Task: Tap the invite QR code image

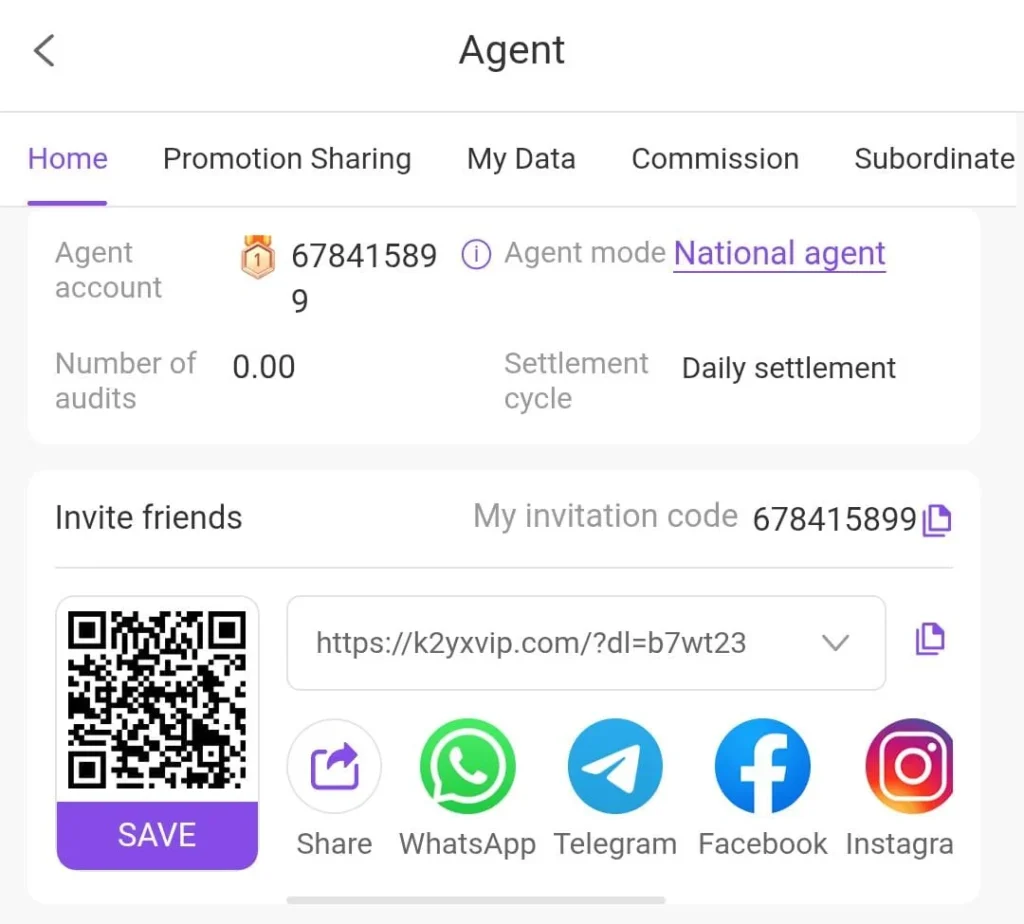Action: click(157, 699)
